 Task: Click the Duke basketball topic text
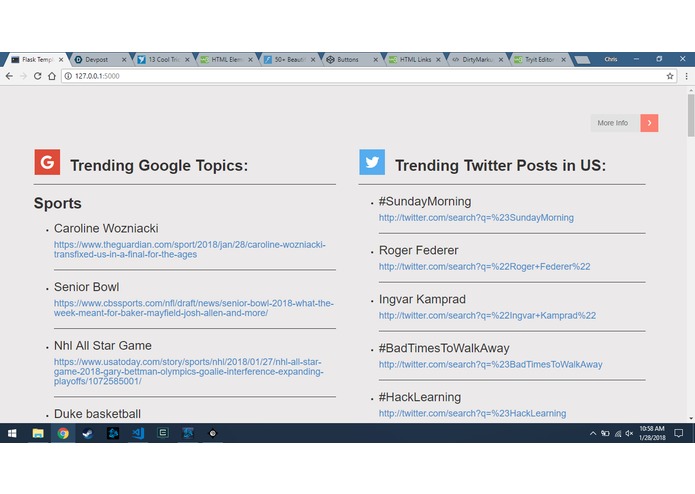pos(98,414)
